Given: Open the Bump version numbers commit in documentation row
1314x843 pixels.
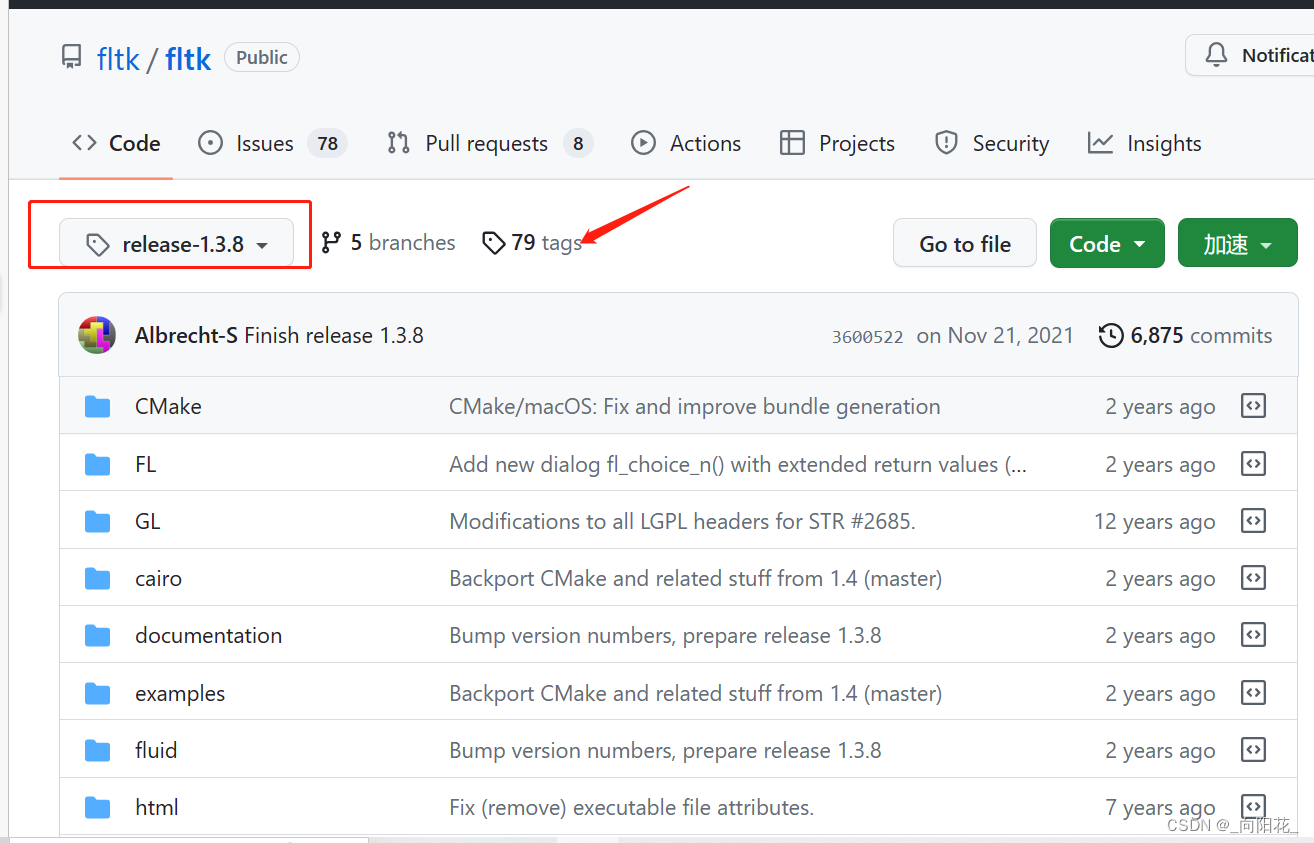Looking at the screenshot, I should click(665, 636).
